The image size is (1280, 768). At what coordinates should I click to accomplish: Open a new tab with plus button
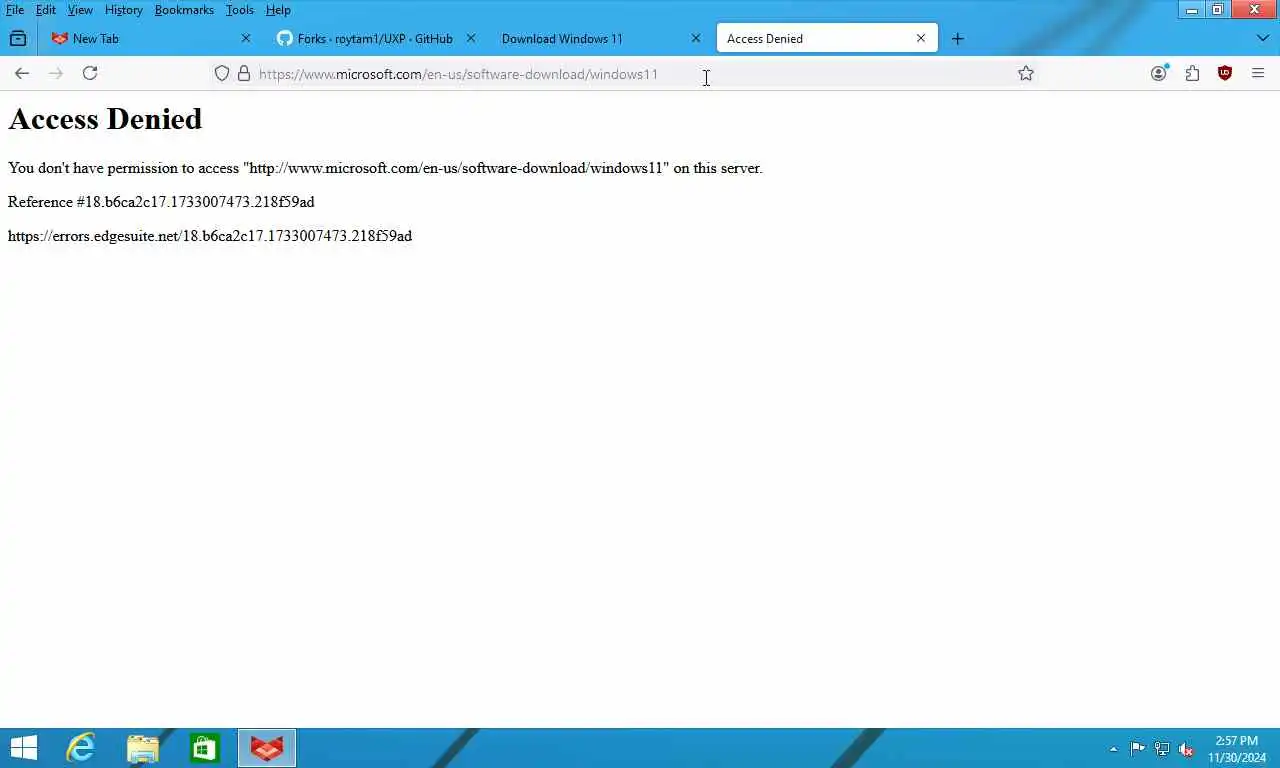(958, 39)
